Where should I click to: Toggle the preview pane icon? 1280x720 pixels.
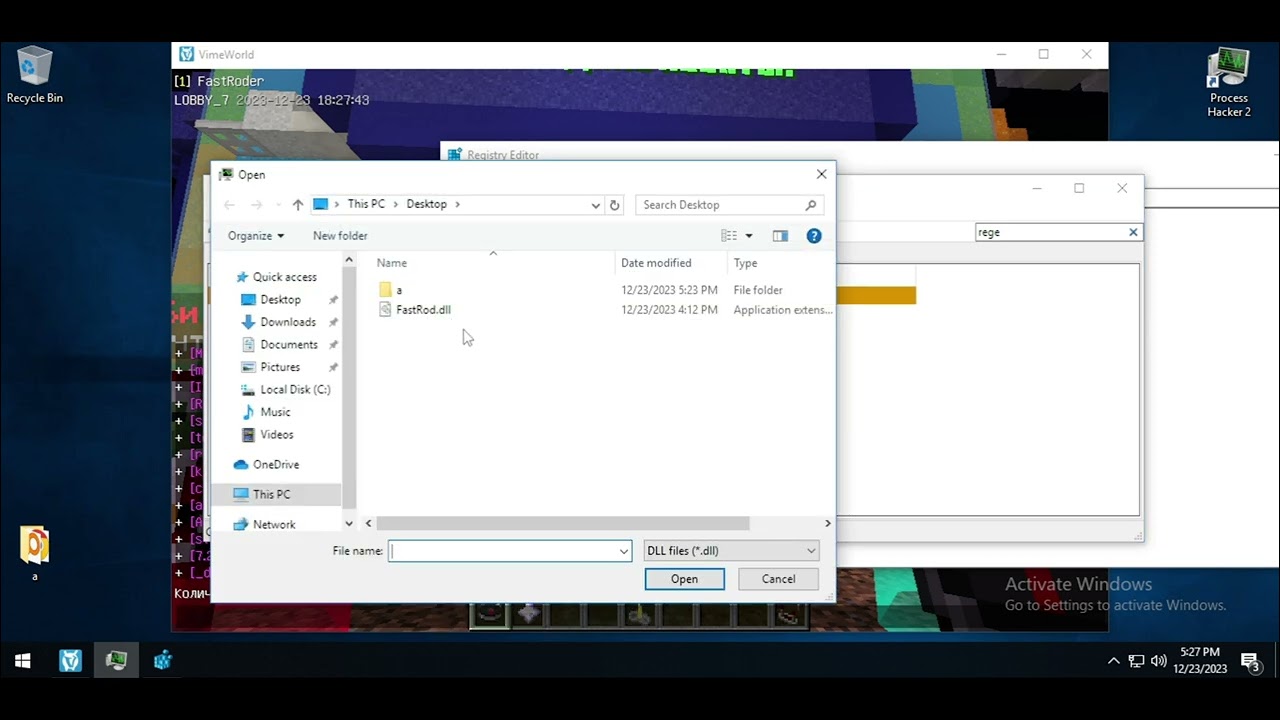[x=780, y=236]
